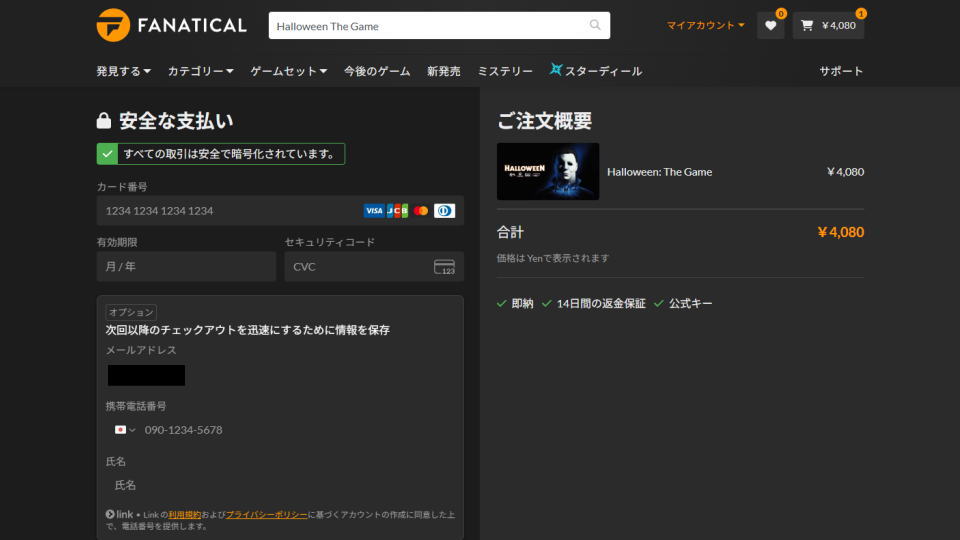Click the 合計 ¥4,080 total amount
The image size is (960, 540).
pos(841,232)
